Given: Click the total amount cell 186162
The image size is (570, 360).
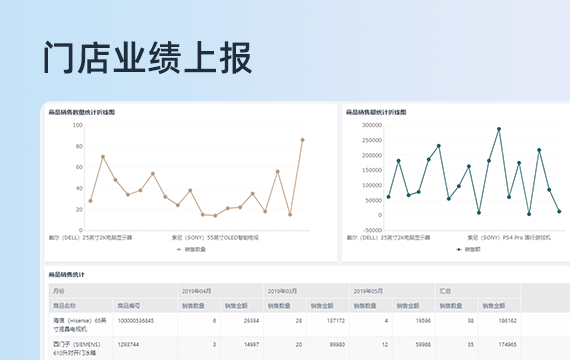Looking at the screenshot, I should coord(507,321).
